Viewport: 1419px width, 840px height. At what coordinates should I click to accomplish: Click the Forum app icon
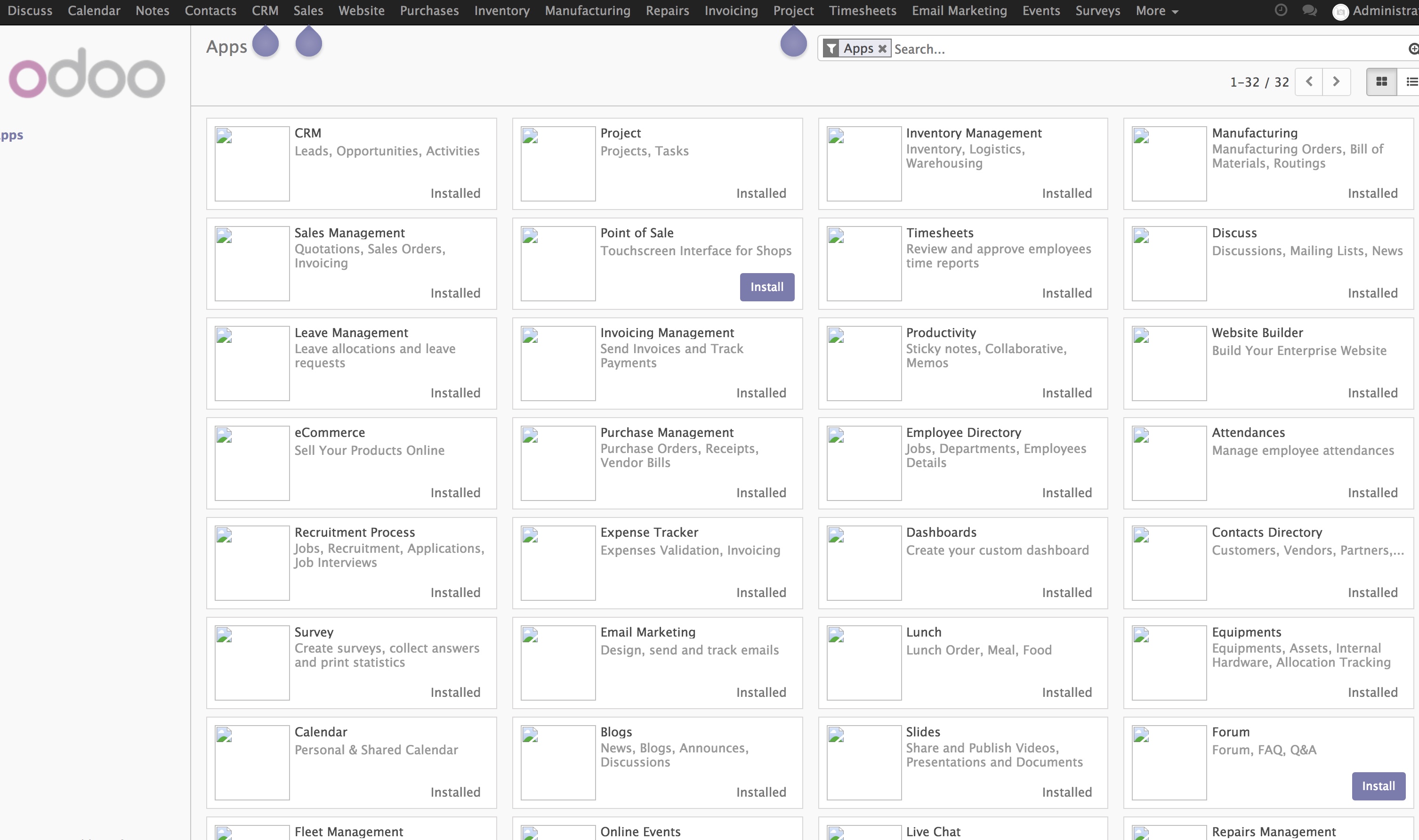(1169, 762)
